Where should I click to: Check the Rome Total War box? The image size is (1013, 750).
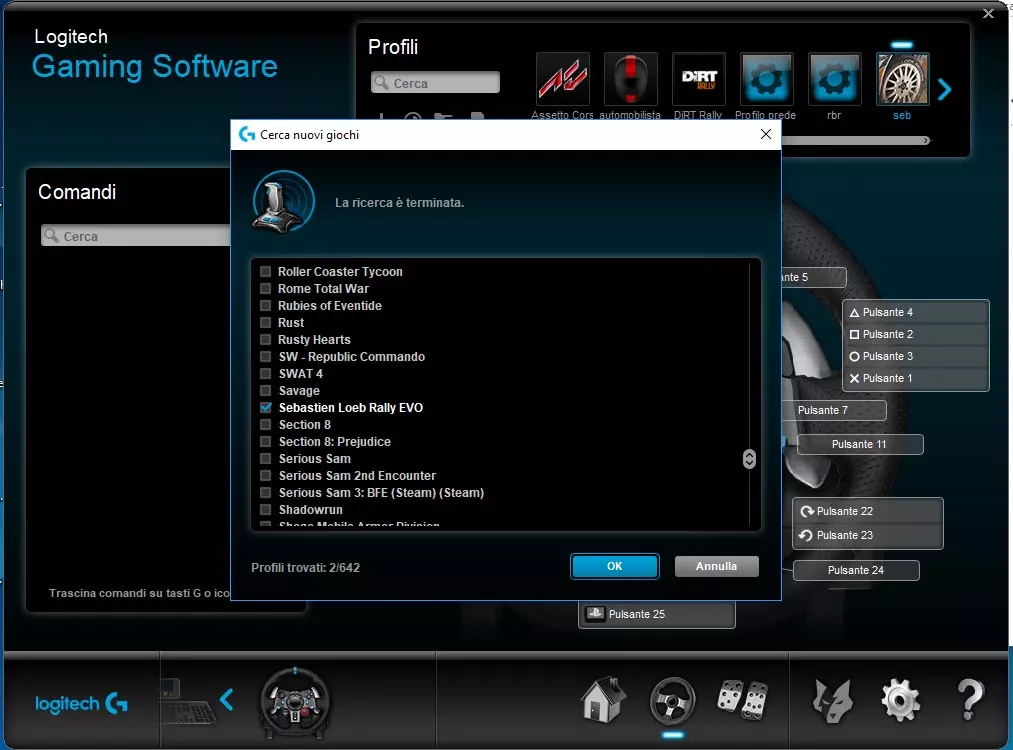(x=266, y=288)
